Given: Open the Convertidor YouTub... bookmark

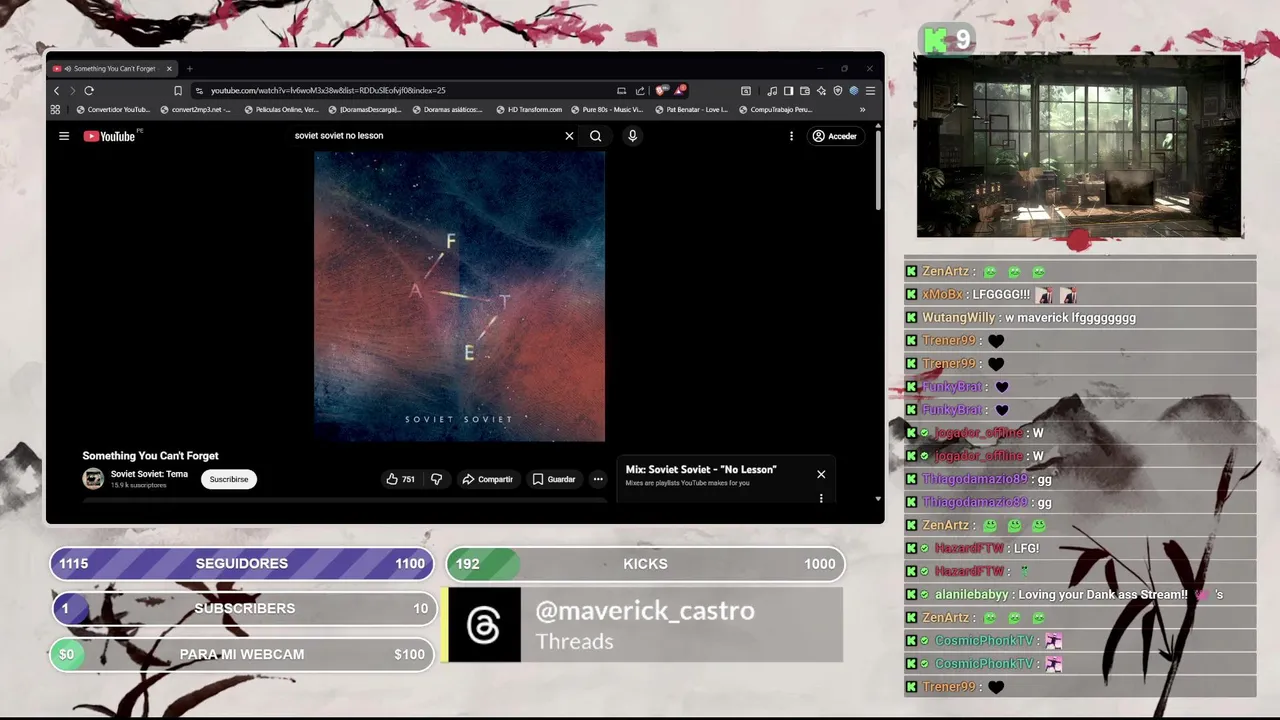Looking at the screenshot, I should [113, 110].
